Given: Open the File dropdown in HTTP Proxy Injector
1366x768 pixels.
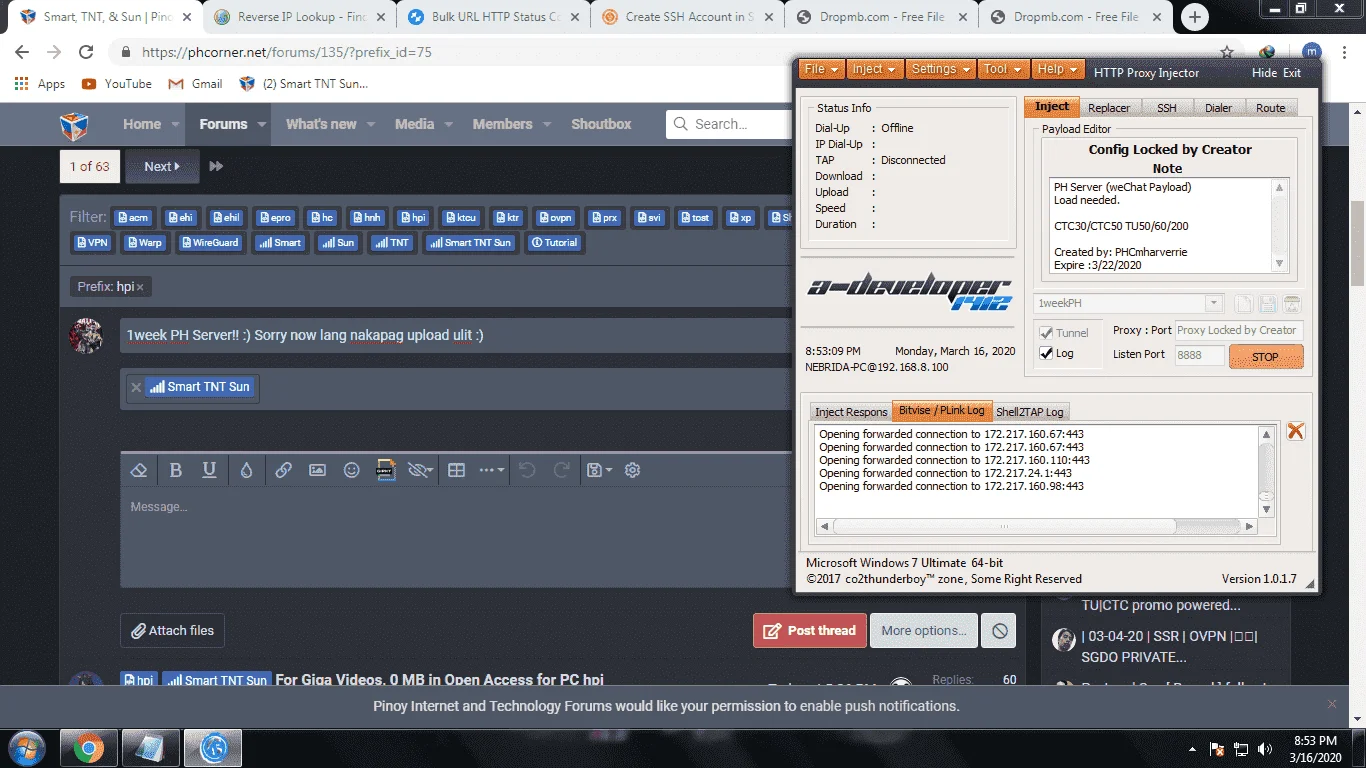Looking at the screenshot, I should click(x=821, y=69).
